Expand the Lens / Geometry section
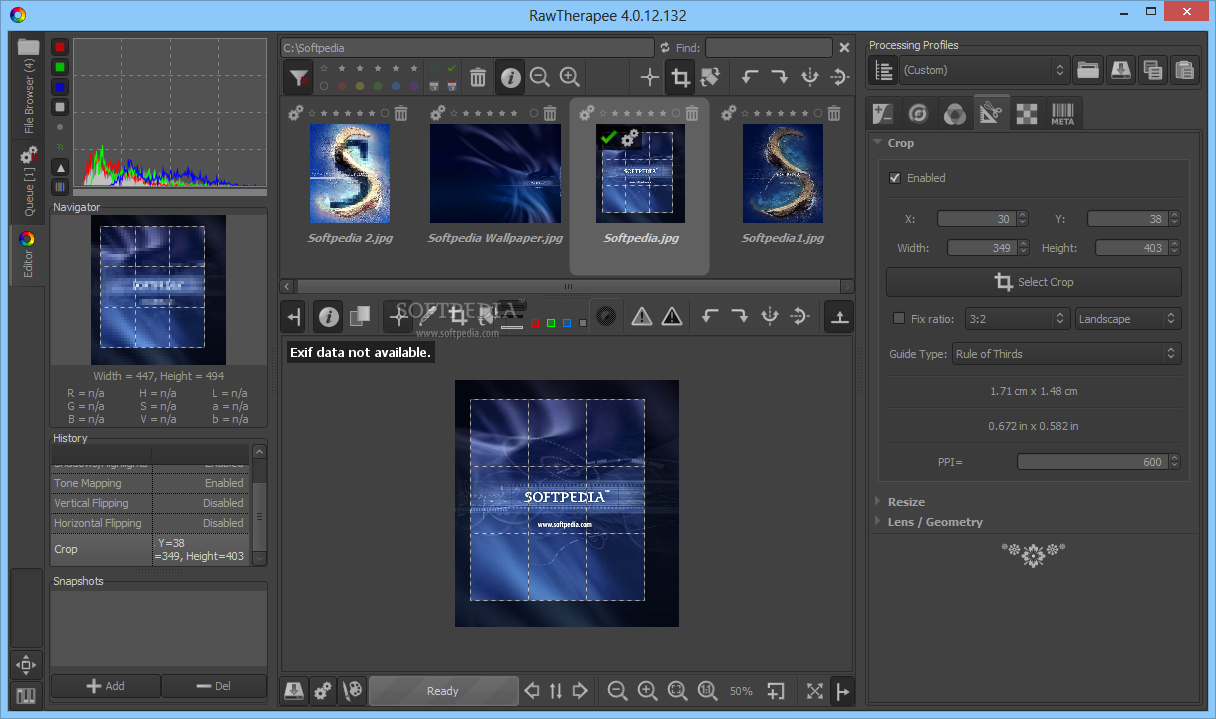Viewport: 1216px width, 719px height. (x=878, y=522)
